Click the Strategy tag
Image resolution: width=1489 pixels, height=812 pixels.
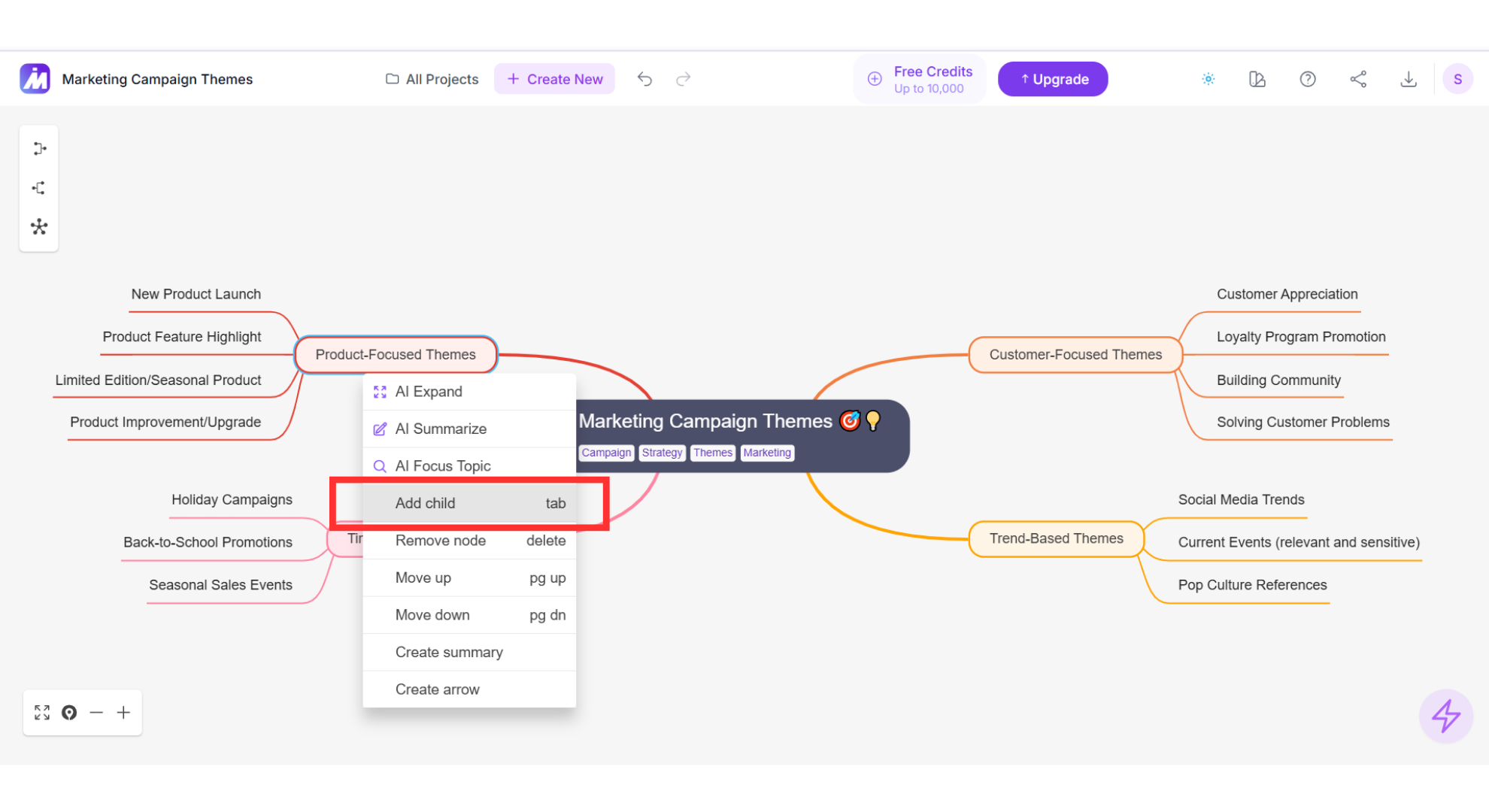(x=662, y=453)
